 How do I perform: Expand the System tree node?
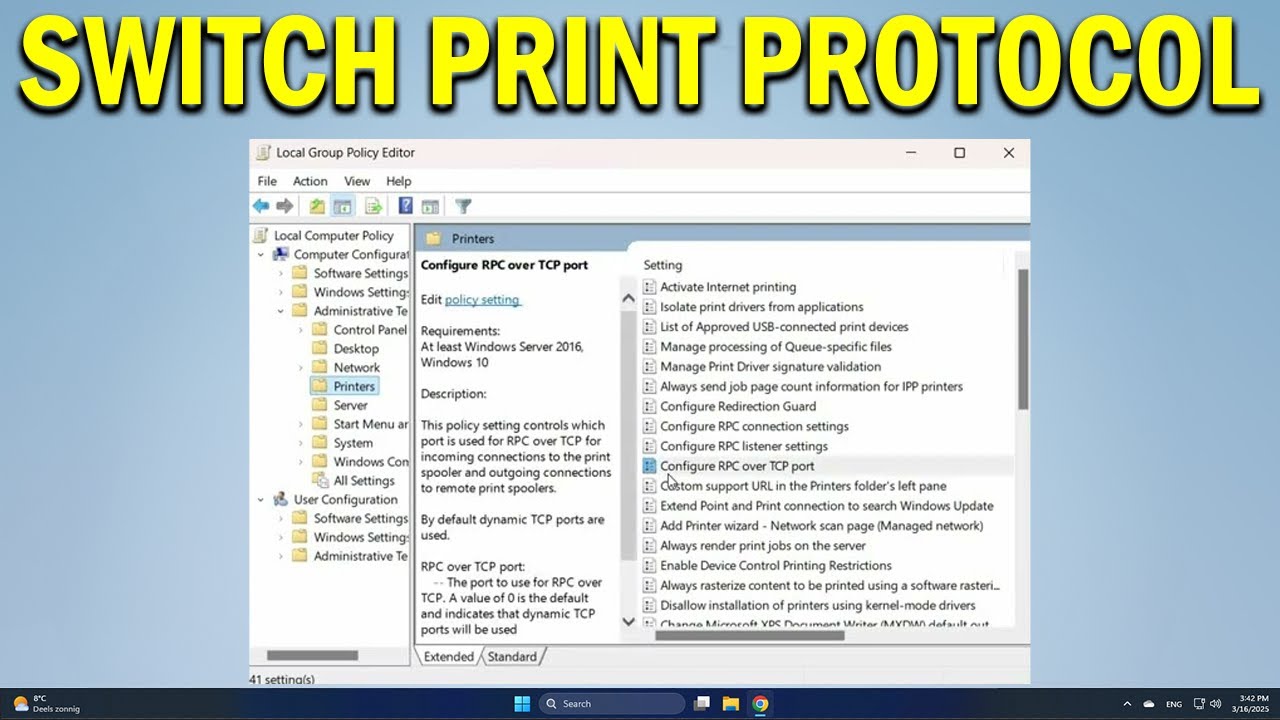300,443
